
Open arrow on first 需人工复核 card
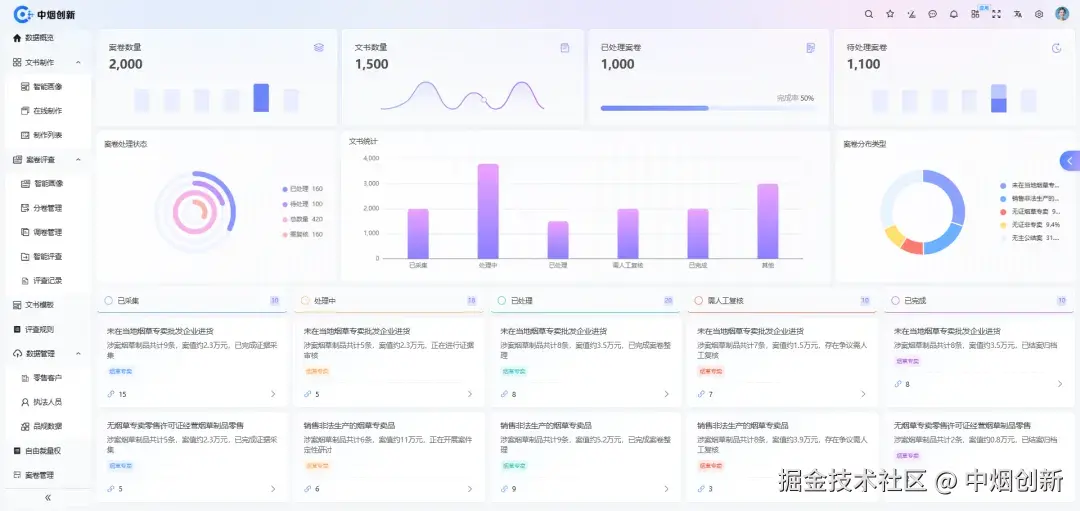click(x=863, y=394)
